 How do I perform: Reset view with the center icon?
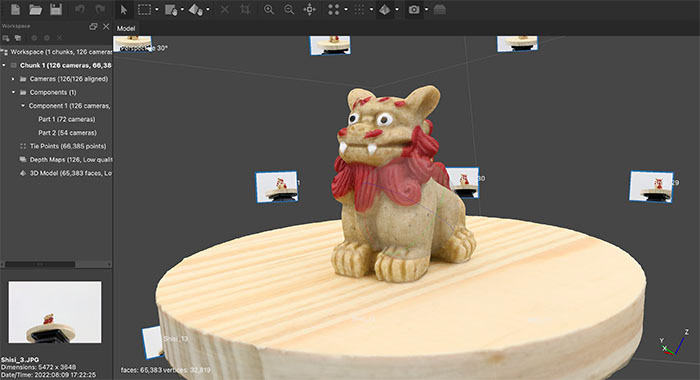pyautogui.click(x=309, y=9)
